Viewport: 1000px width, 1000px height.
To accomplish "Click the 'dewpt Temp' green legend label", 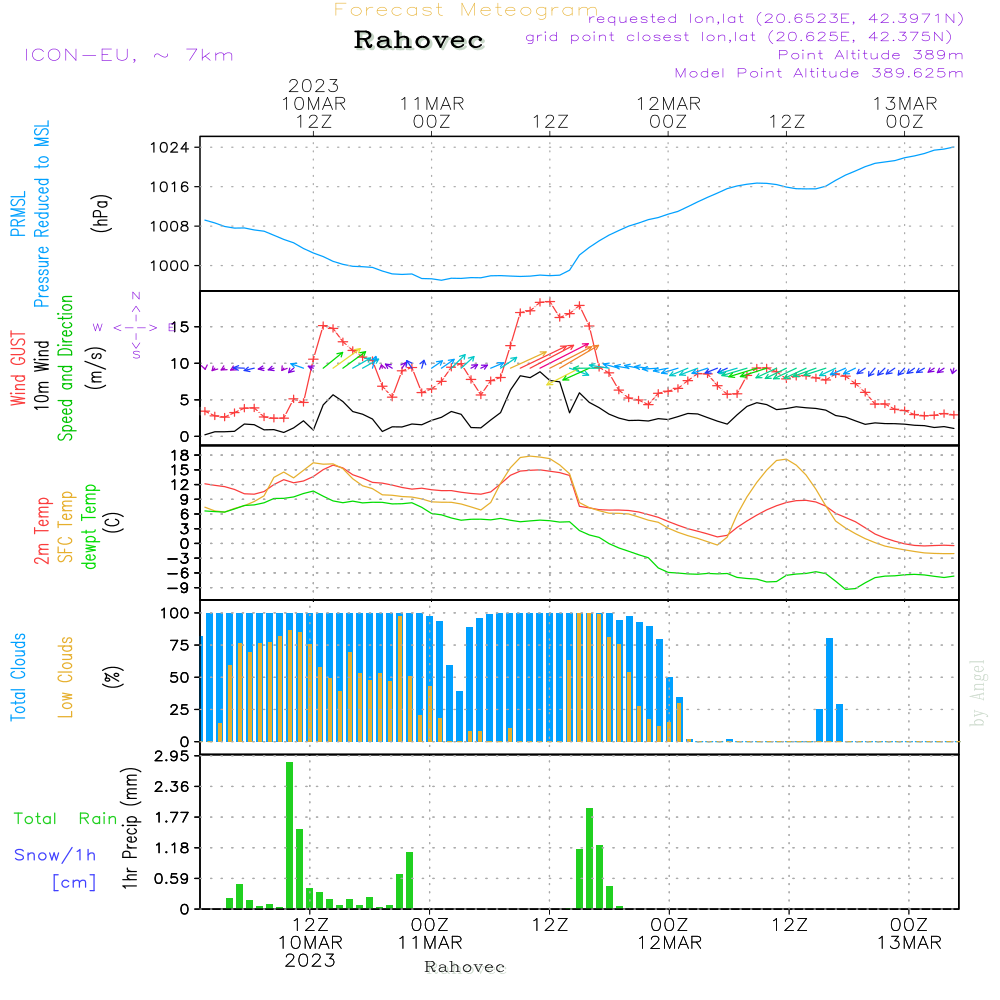I will [89, 526].
